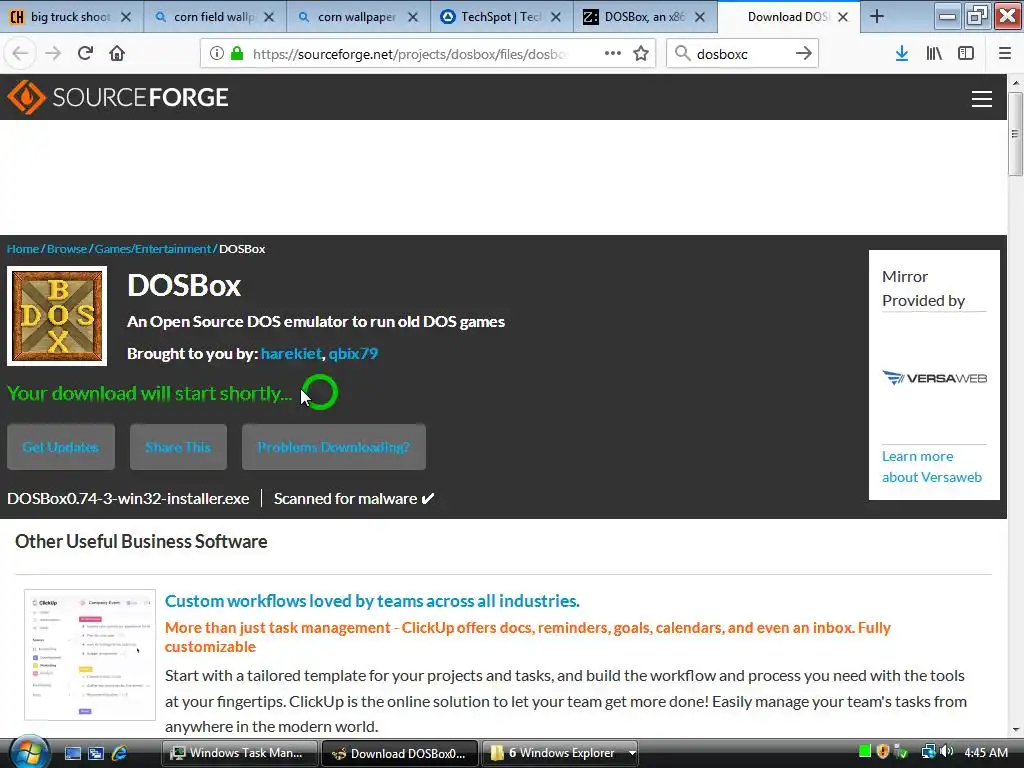Image resolution: width=1024 pixels, height=768 pixels.
Task: Click the volume speaker tray icon
Action: [x=947, y=752]
